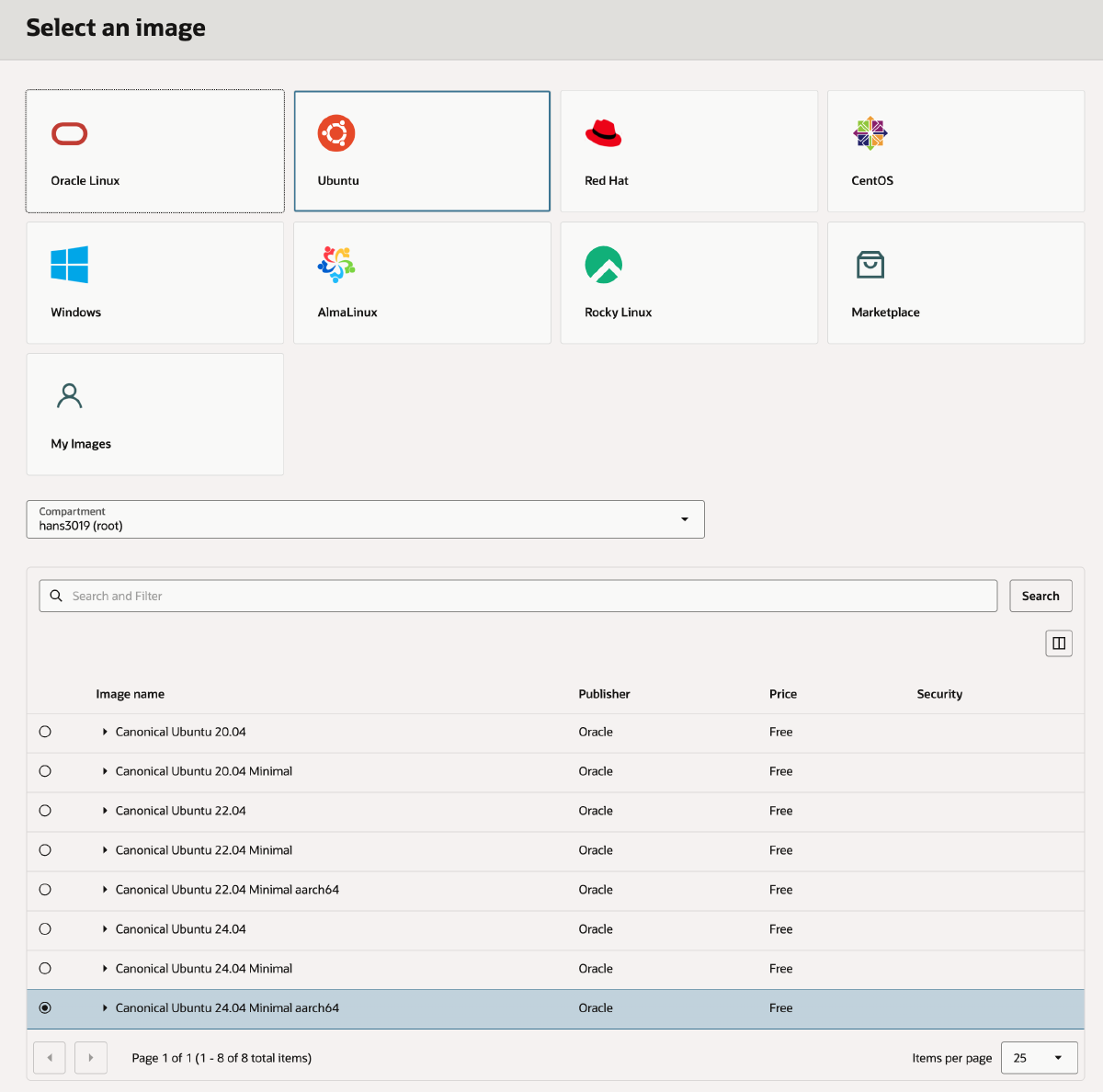Open Items per page dropdown
The image size is (1103, 1092).
(1039, 1058)
